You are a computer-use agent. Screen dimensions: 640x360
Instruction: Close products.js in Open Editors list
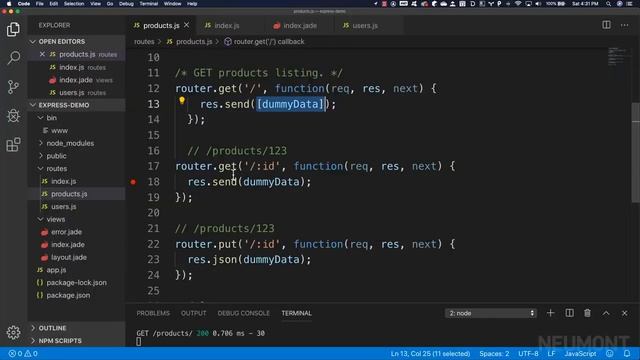click(42, 54)
